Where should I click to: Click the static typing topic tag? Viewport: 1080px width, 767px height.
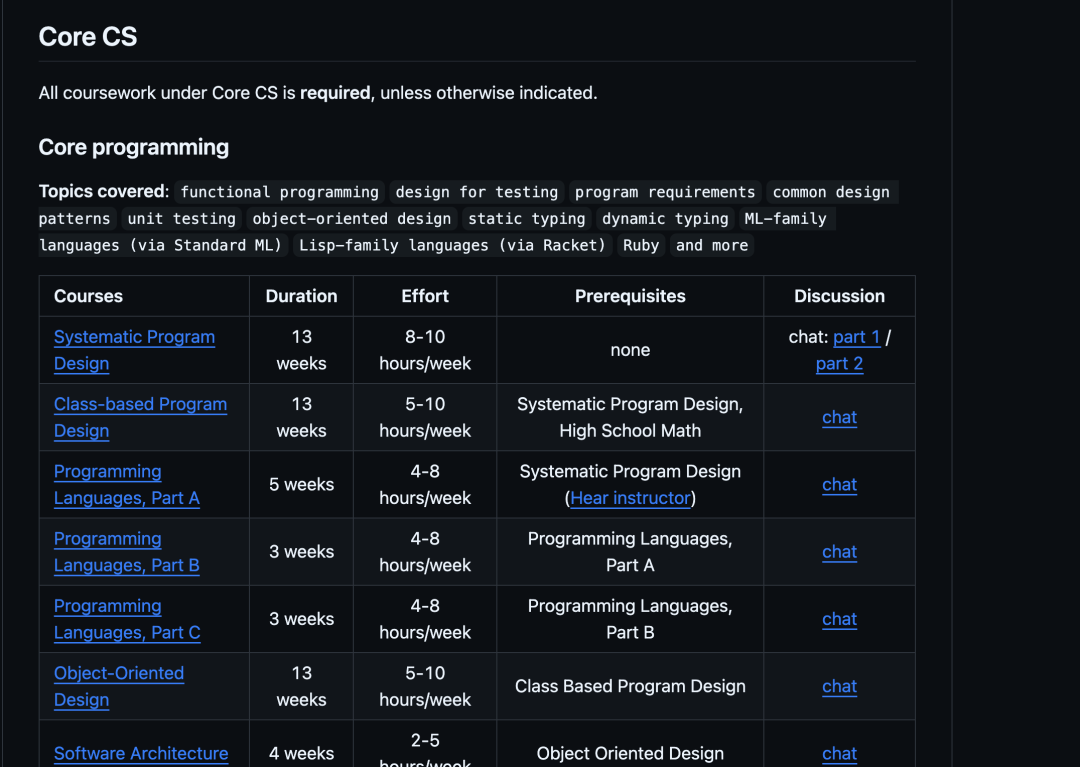pos(527,219)
